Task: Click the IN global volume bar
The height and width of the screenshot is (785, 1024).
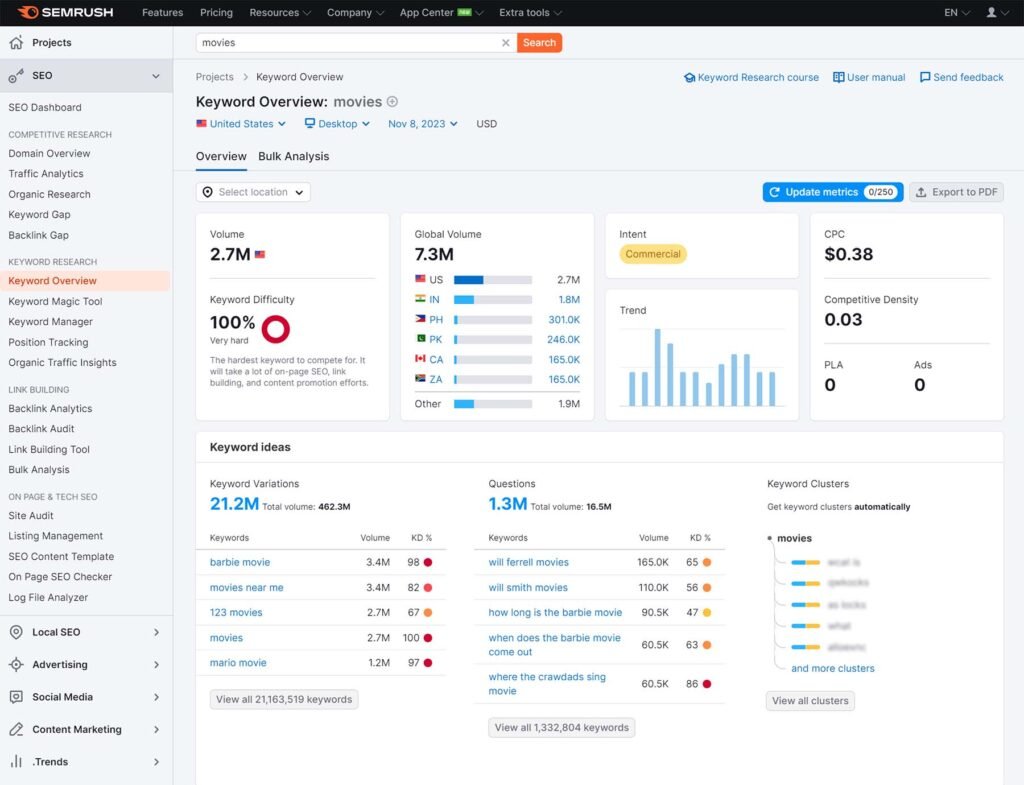Action: pos(492,300)
